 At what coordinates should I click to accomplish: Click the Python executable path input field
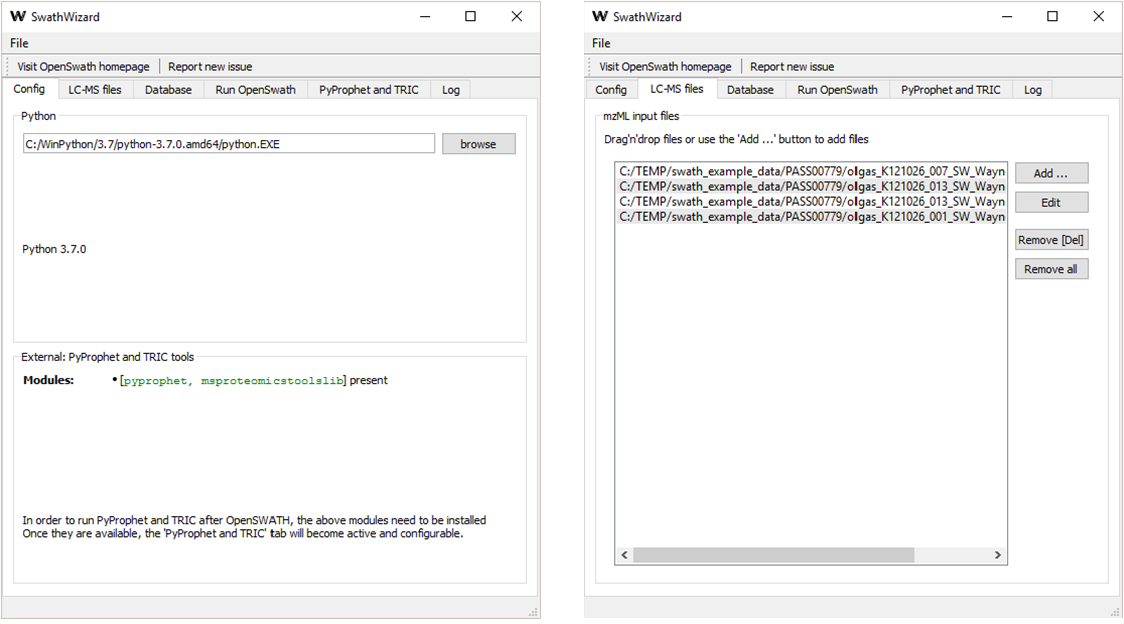coord(228,144)
